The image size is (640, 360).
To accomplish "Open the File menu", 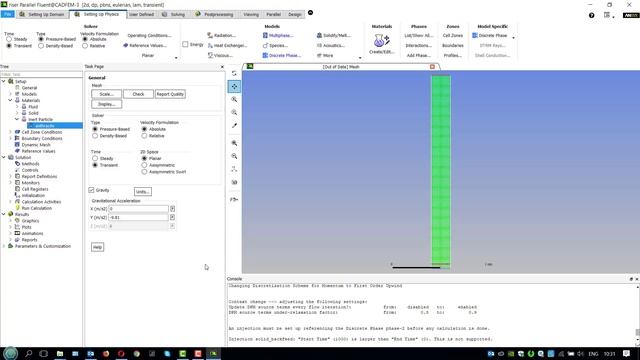I will [x=7, y=14].
